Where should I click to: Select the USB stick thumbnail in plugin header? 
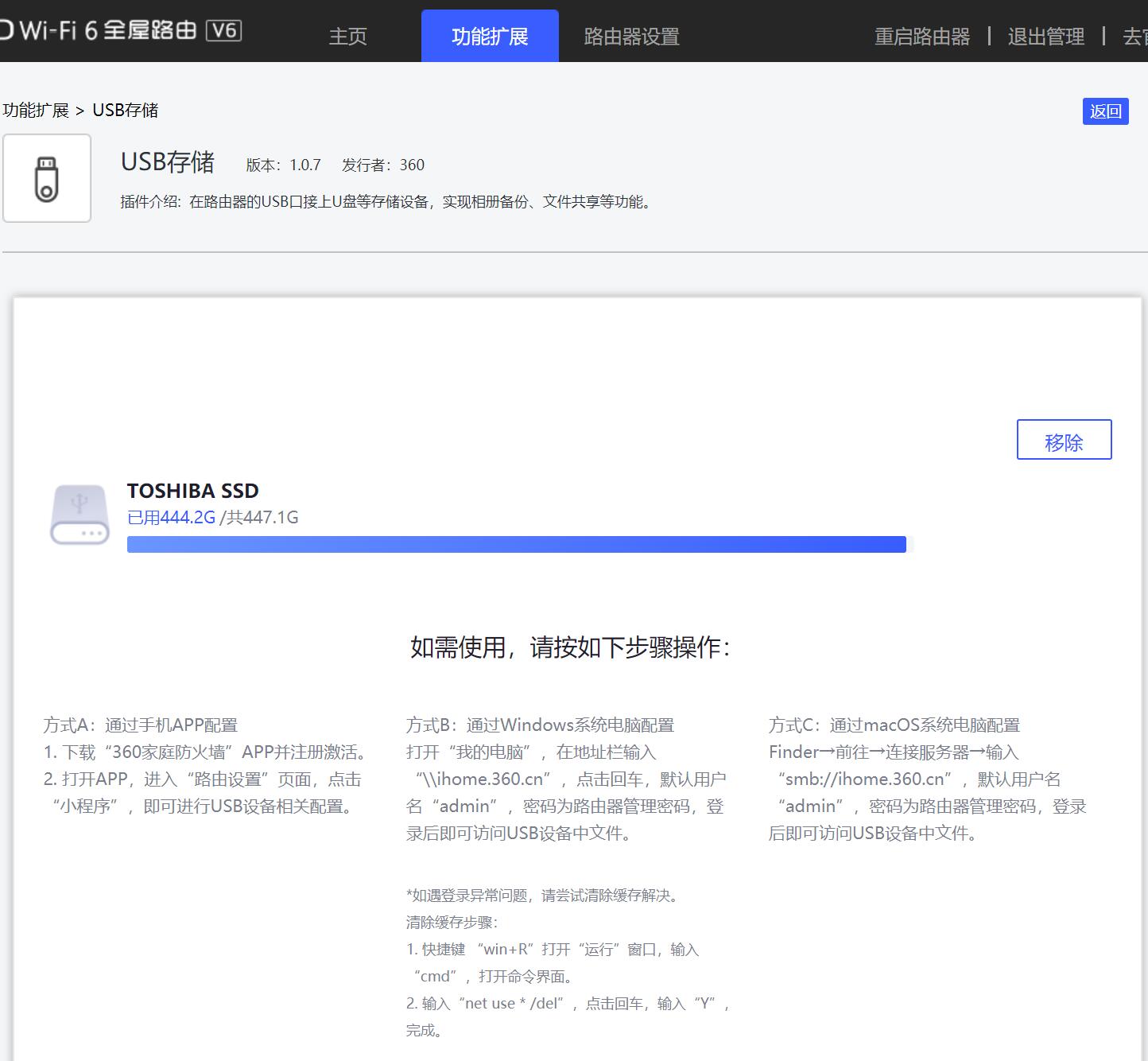[x=46, y=177]
